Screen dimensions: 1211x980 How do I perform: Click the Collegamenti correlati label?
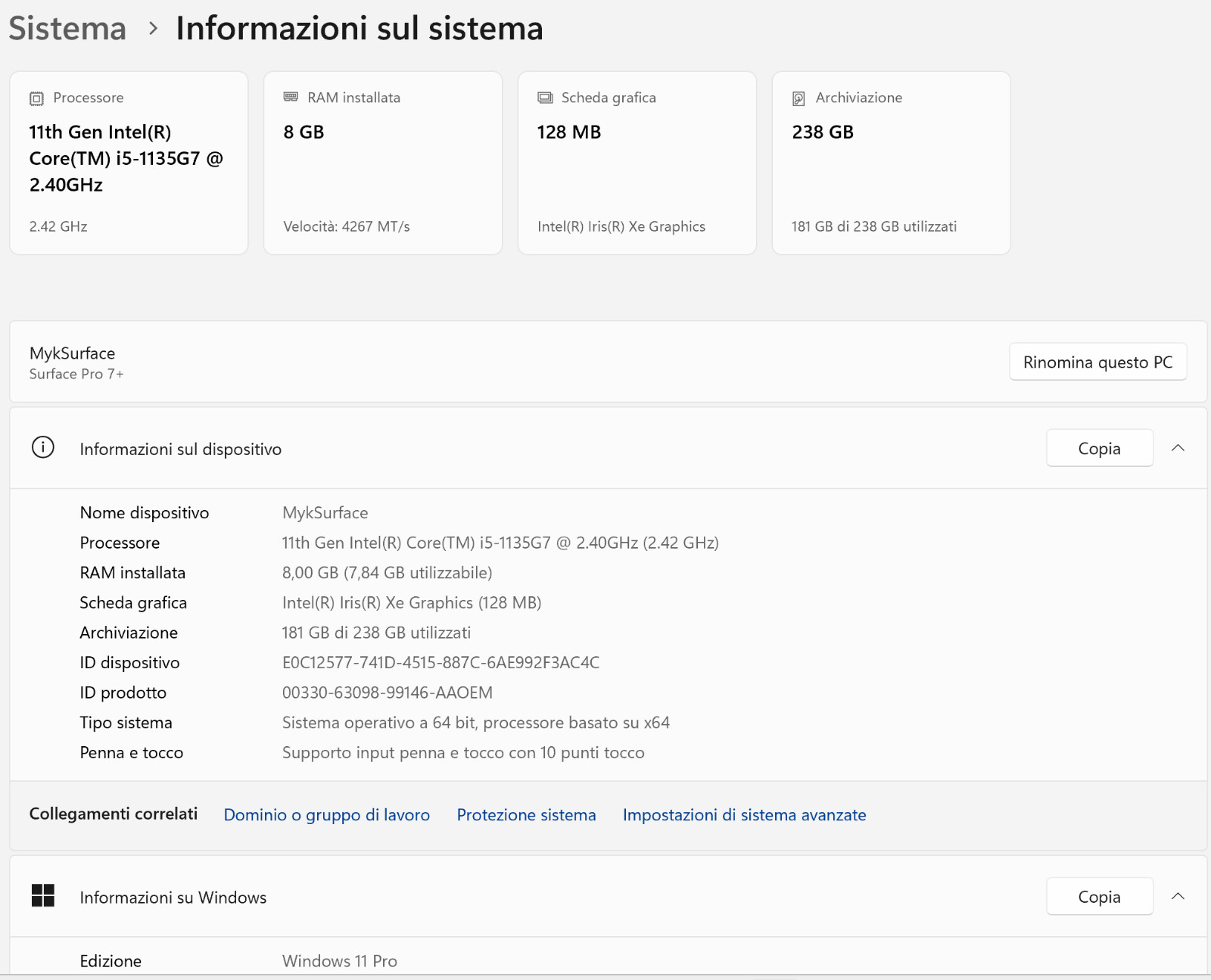click(x=114, y=814)
